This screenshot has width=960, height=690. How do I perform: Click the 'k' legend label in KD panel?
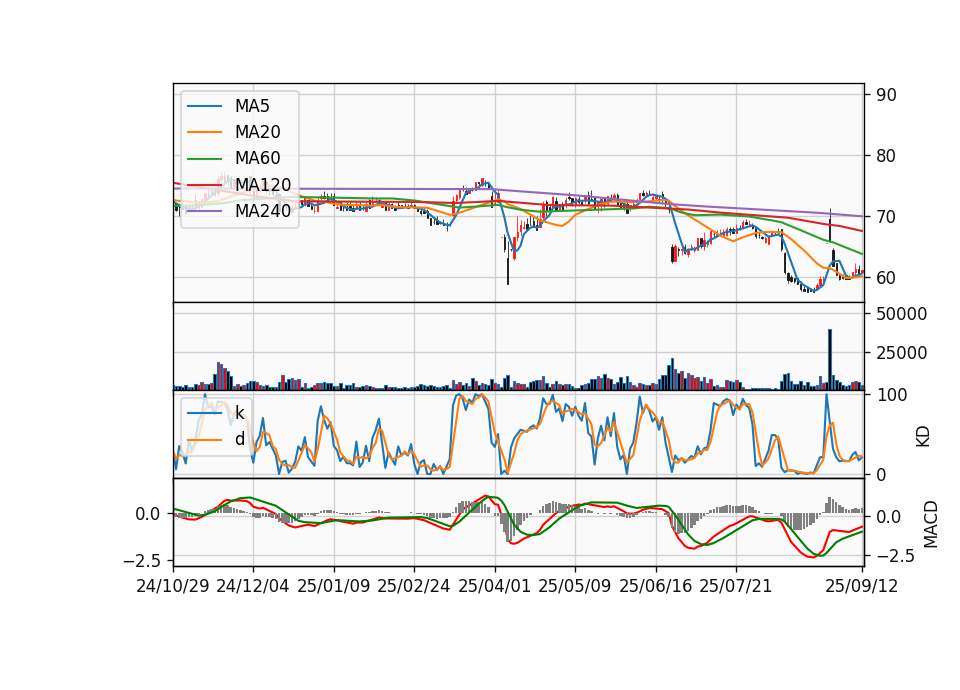(239, 413)
